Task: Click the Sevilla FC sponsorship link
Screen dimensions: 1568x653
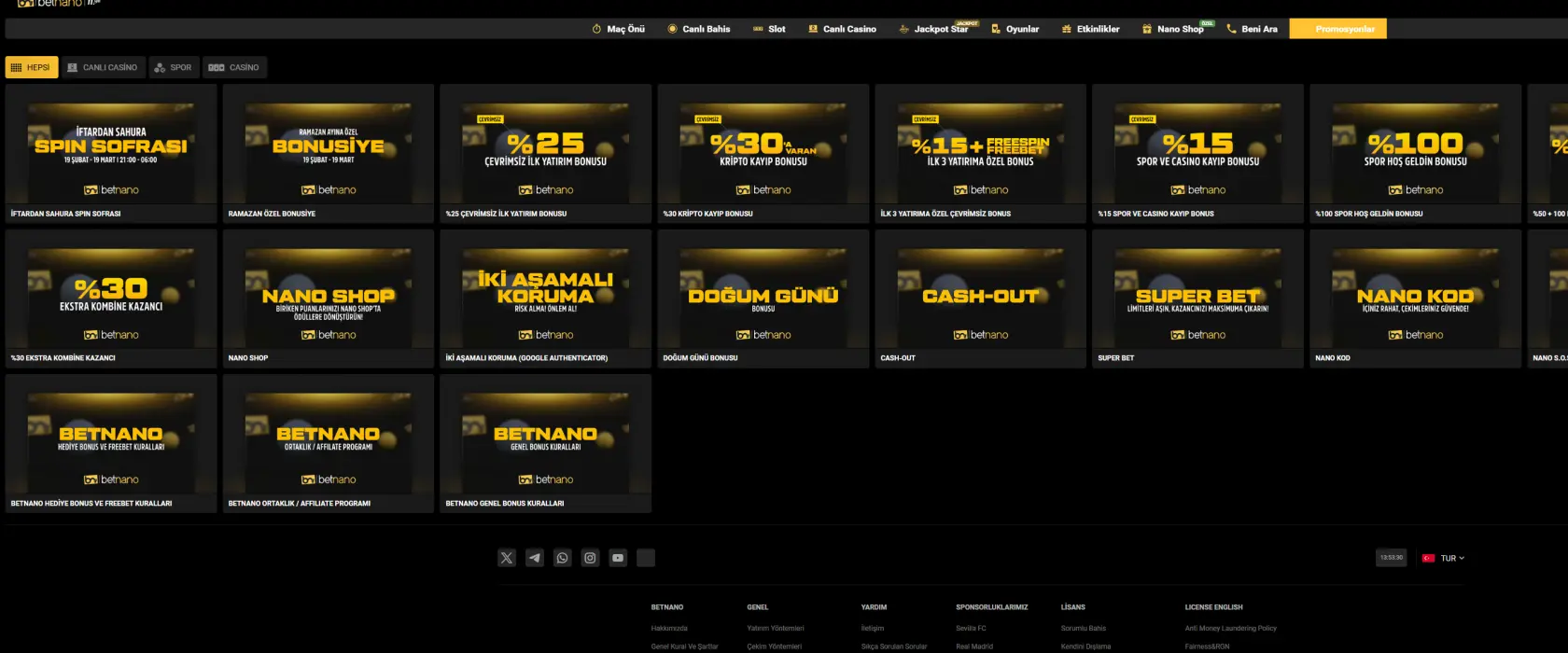Action: (971, 628)
